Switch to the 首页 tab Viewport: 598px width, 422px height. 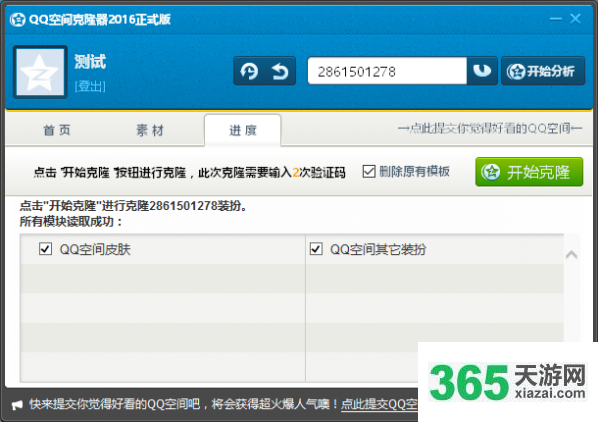click(x=57, y=130)
